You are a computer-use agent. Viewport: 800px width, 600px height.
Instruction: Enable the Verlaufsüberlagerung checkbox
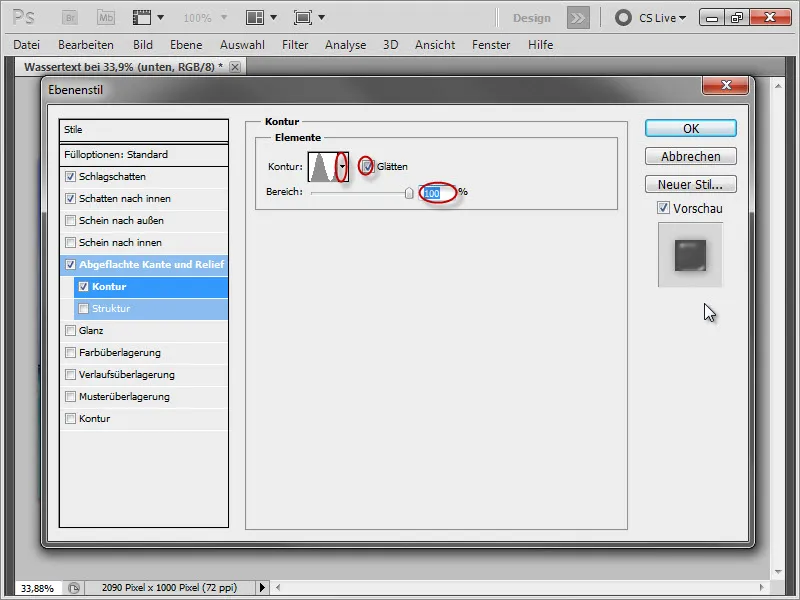70,374
